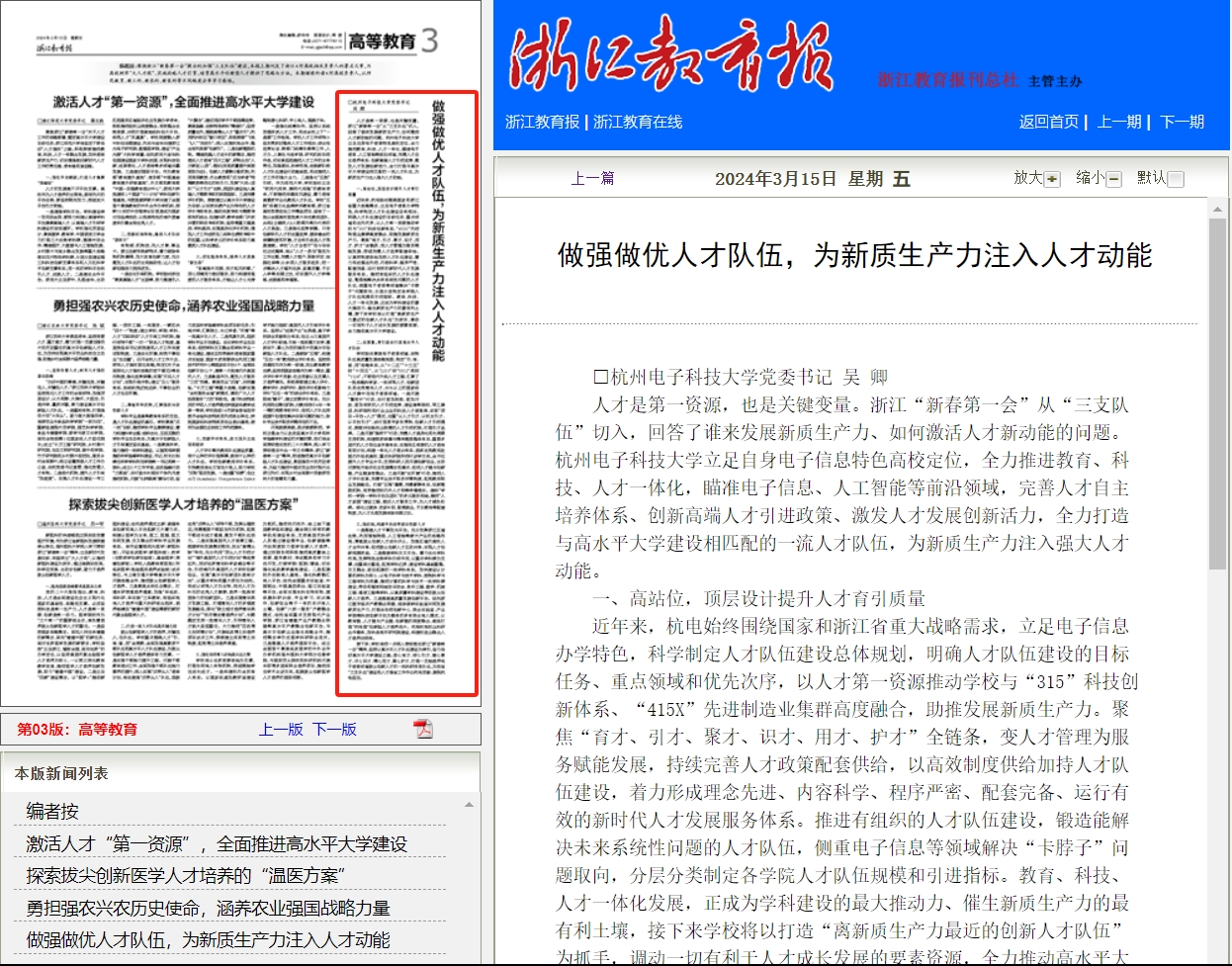Click the 默认 square icon
The width and height of the screenshot is (1232, 966).
tap(1176, 179)
